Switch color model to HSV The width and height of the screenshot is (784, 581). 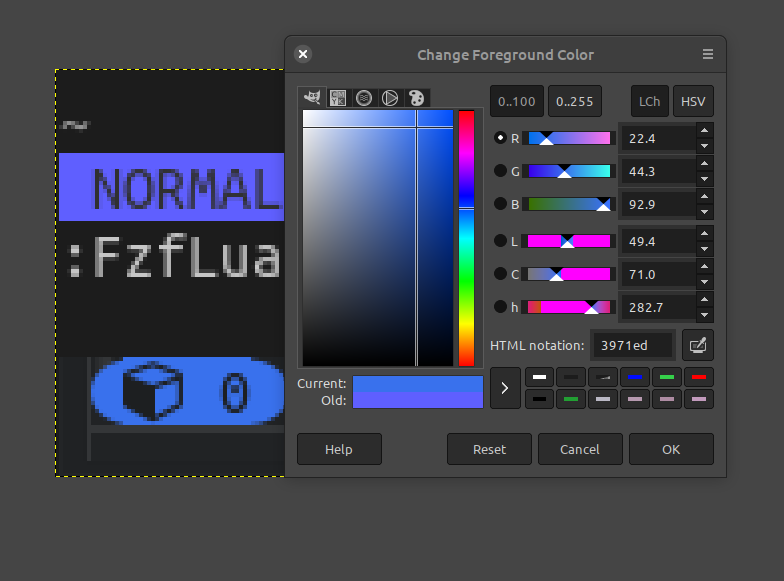click(x=693, y=102)
